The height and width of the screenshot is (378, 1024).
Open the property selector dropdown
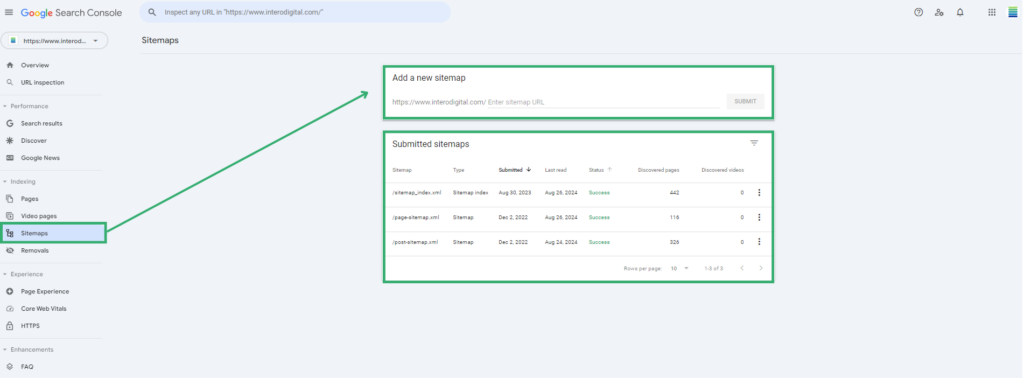(x=54, y=40)
